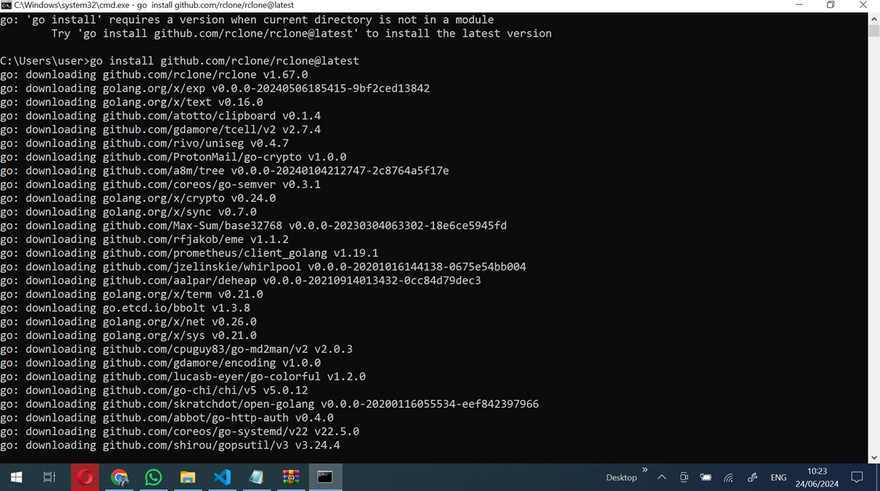Switch to Visual Studio Code
880x491 pixels.
[x=221, y=477]
